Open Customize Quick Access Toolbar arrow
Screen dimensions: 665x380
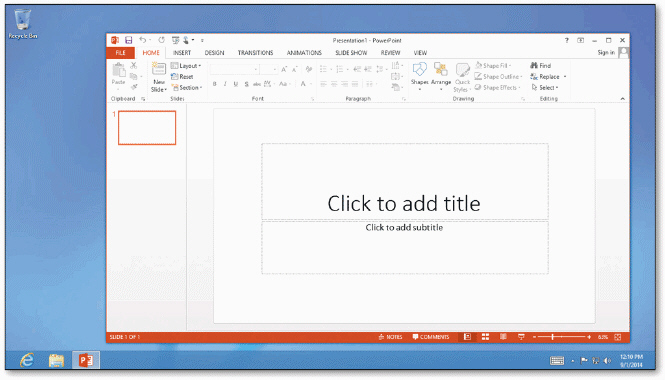(x=202, y=40)
